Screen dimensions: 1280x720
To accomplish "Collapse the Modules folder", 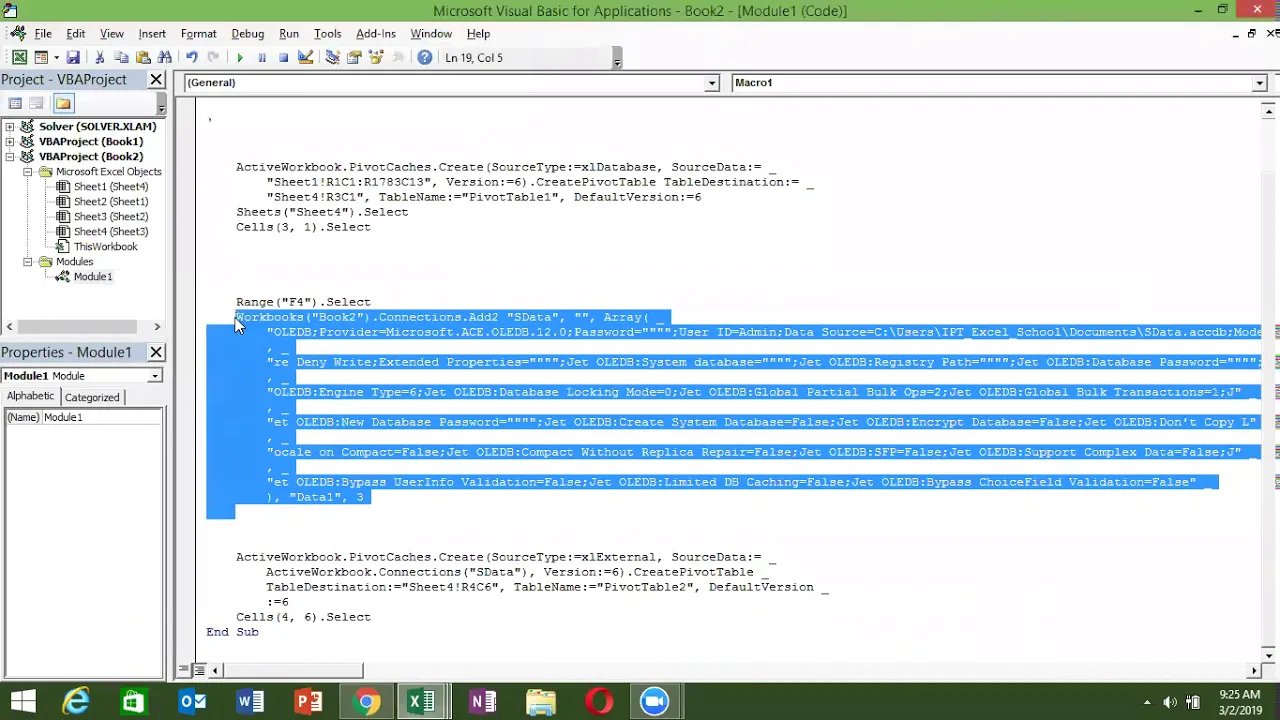I will click(28, 262).
